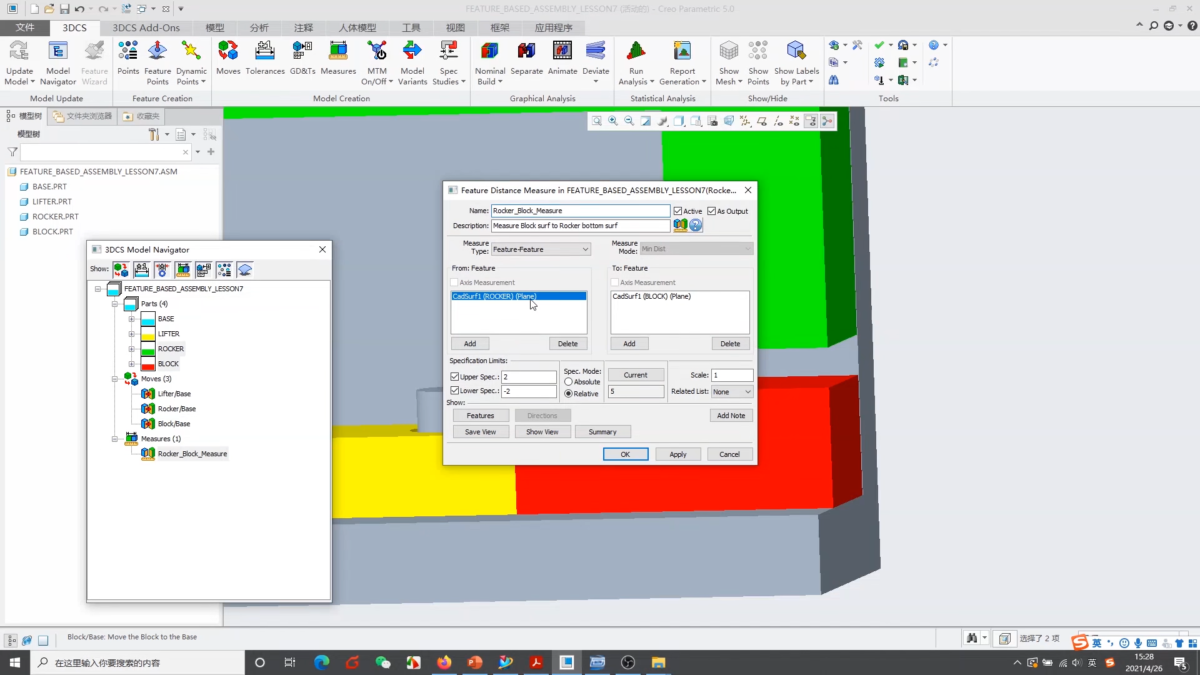Select ROCKER.PRT in the model tree
The width and height of the screenshot is (1200, 675).
coord(55,216)
